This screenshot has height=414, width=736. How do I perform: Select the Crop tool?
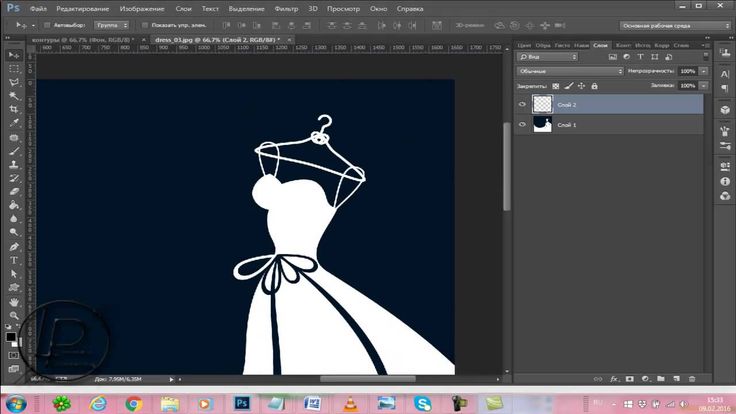click(14, 109)
